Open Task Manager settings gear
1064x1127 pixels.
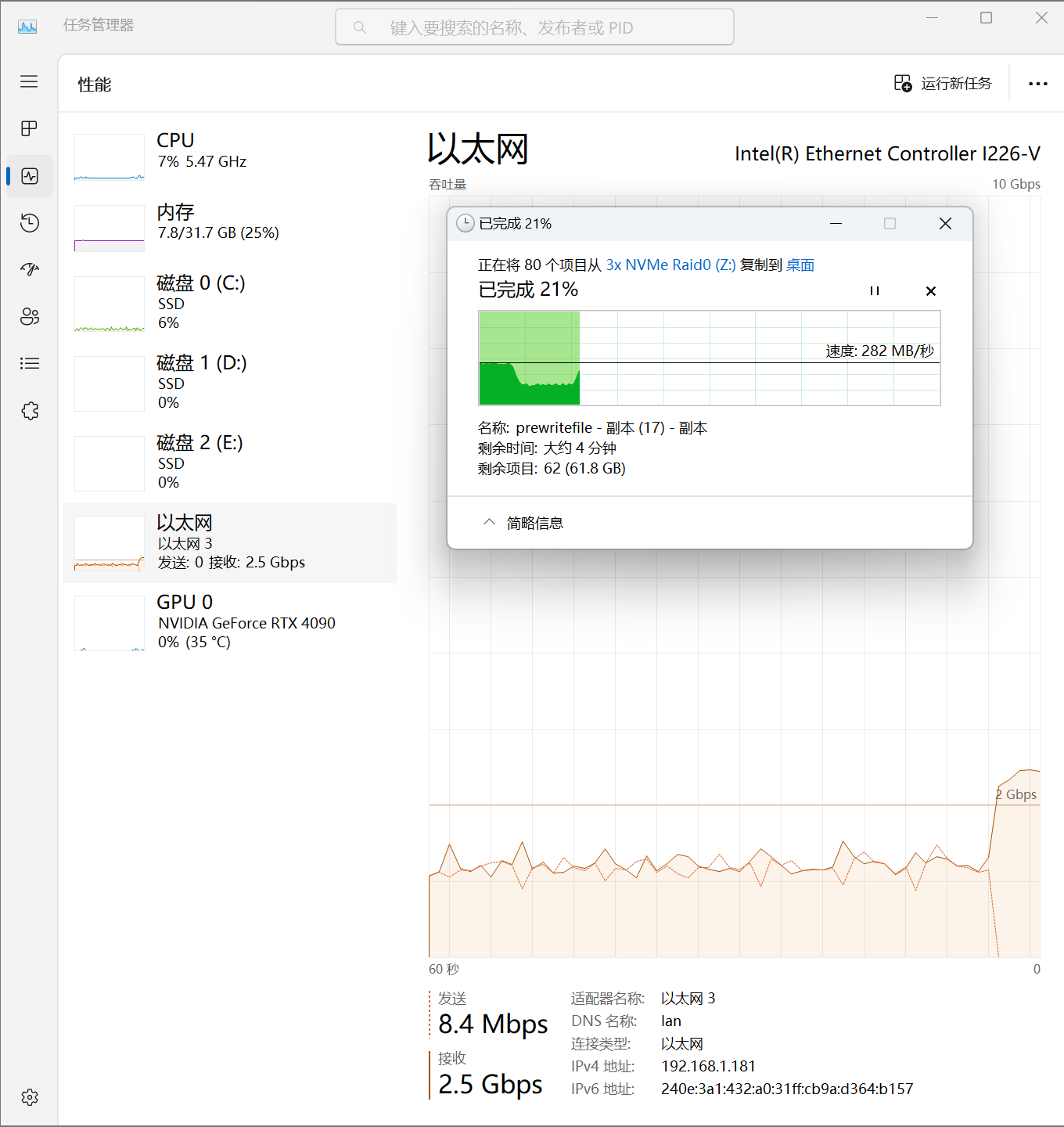[30, 1097]
